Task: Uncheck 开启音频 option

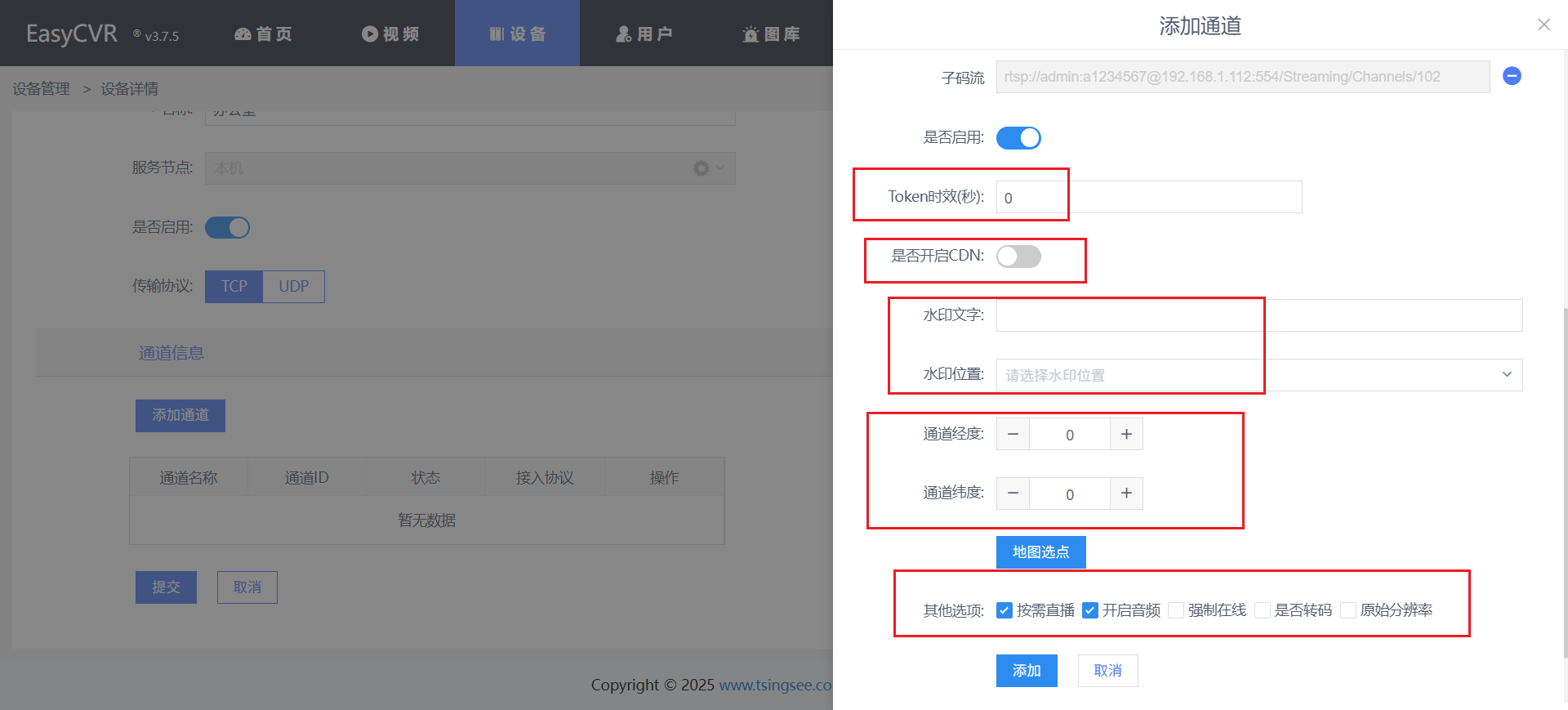Action: click(1090, 610)
